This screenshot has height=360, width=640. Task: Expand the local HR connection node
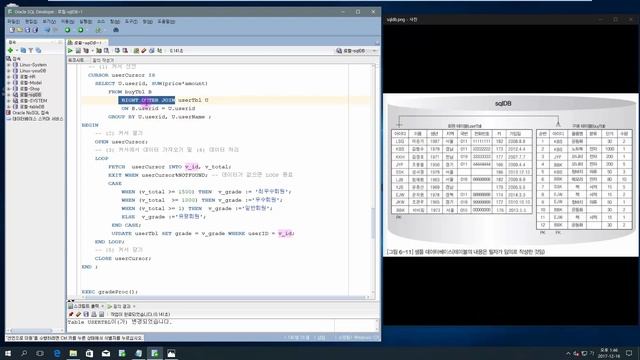coord(9,77)
